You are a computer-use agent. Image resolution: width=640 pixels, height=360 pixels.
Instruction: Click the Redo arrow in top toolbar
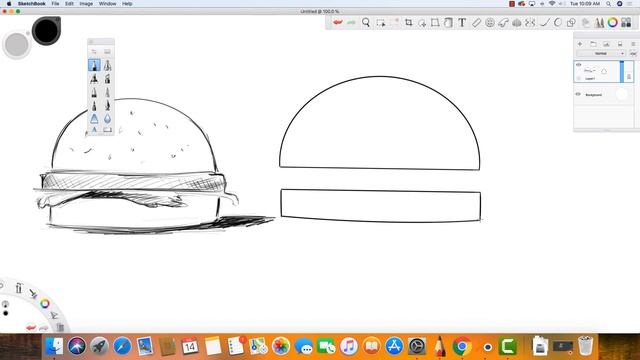click(351, 22)
